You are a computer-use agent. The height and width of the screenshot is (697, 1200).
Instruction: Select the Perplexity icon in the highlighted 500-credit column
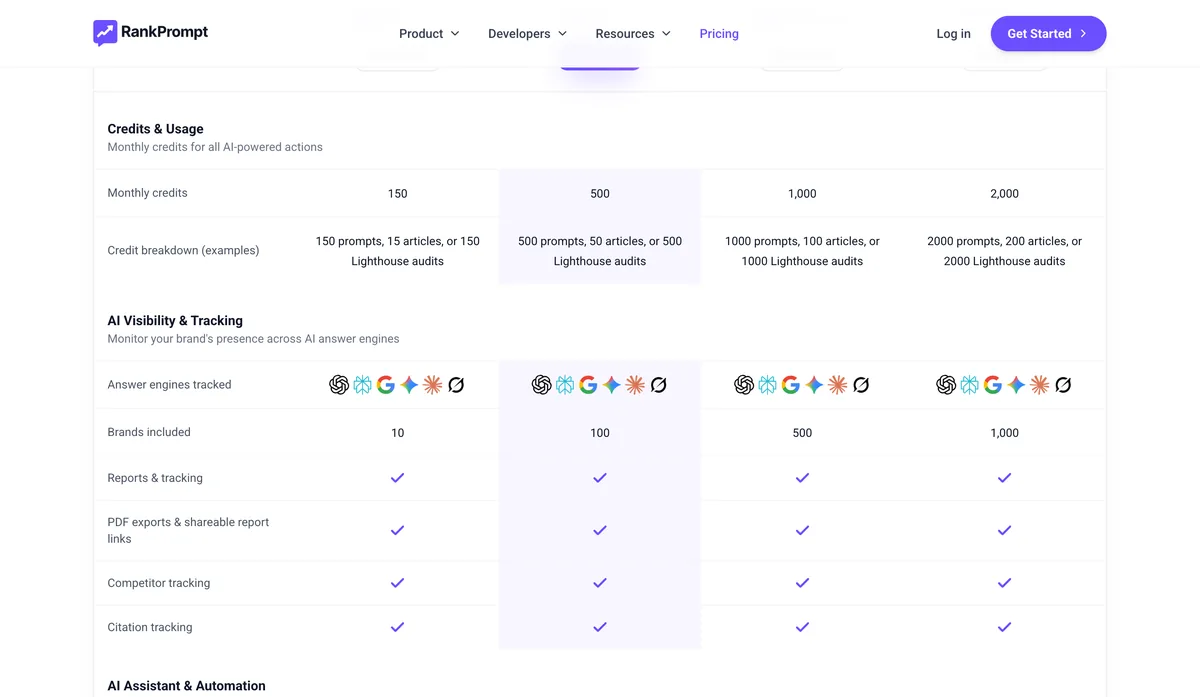[x=565, y=385]
